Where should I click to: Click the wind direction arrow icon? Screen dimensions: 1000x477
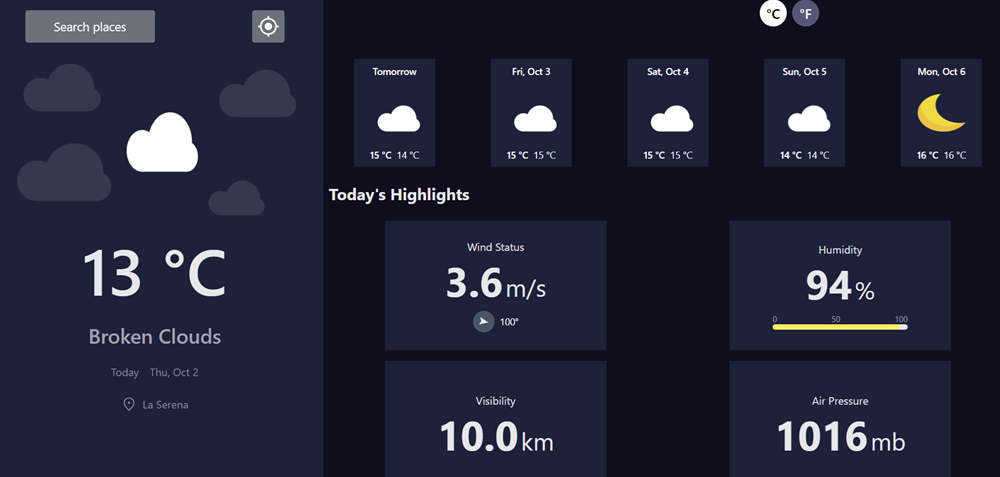[483, 321]
